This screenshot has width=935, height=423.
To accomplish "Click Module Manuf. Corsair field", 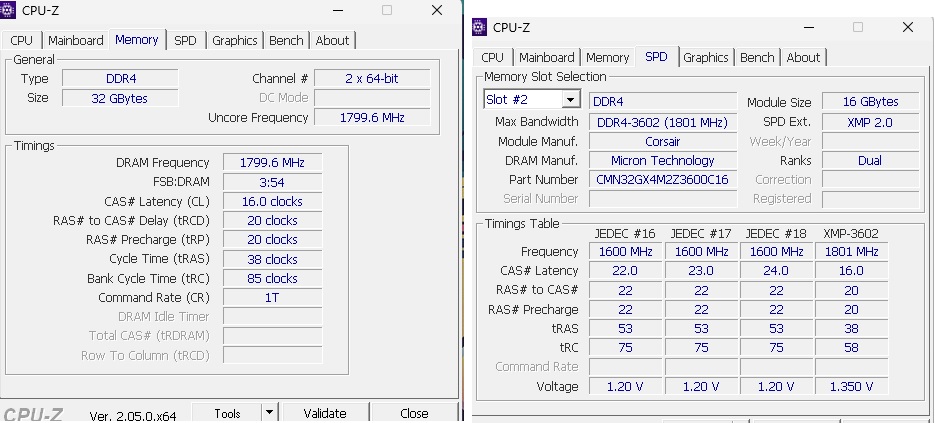I will coord(662,141).
